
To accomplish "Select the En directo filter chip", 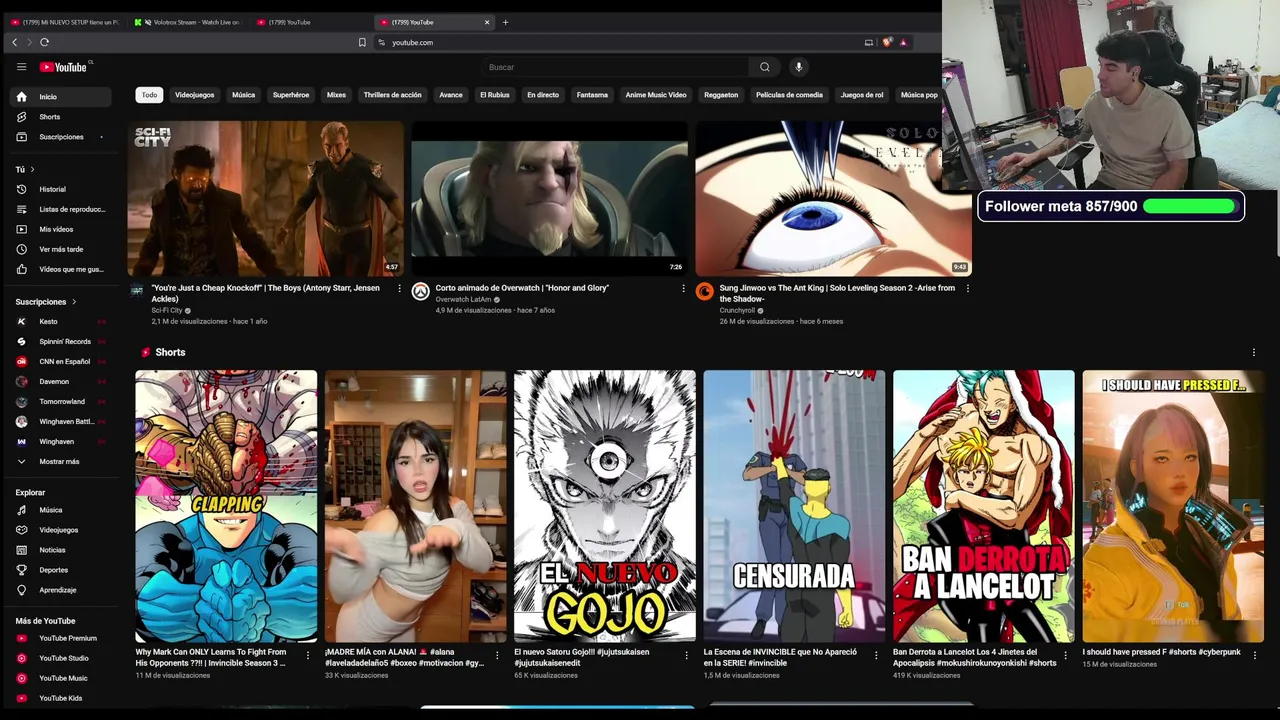I will click(x=543, y=95).
